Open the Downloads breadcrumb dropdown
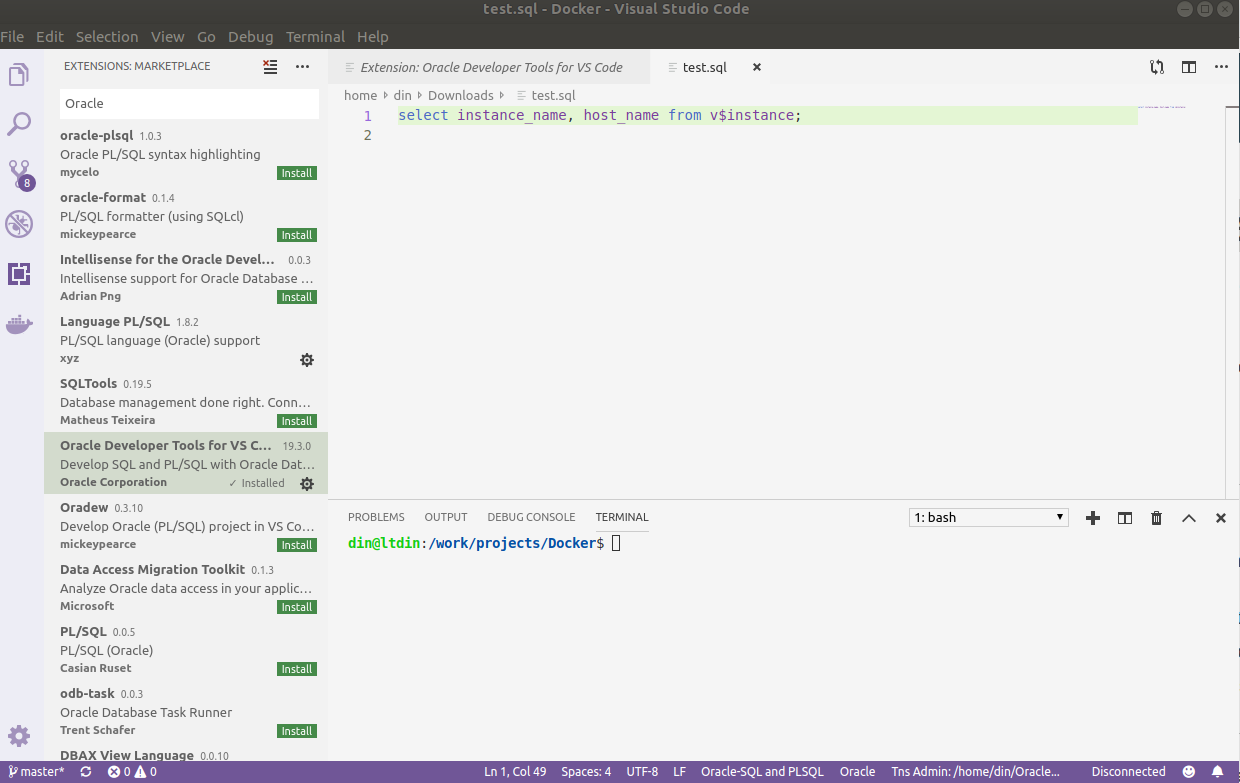Image resolution: width=1240 pixels, height=783 pixels. click(x=461, y=95)
